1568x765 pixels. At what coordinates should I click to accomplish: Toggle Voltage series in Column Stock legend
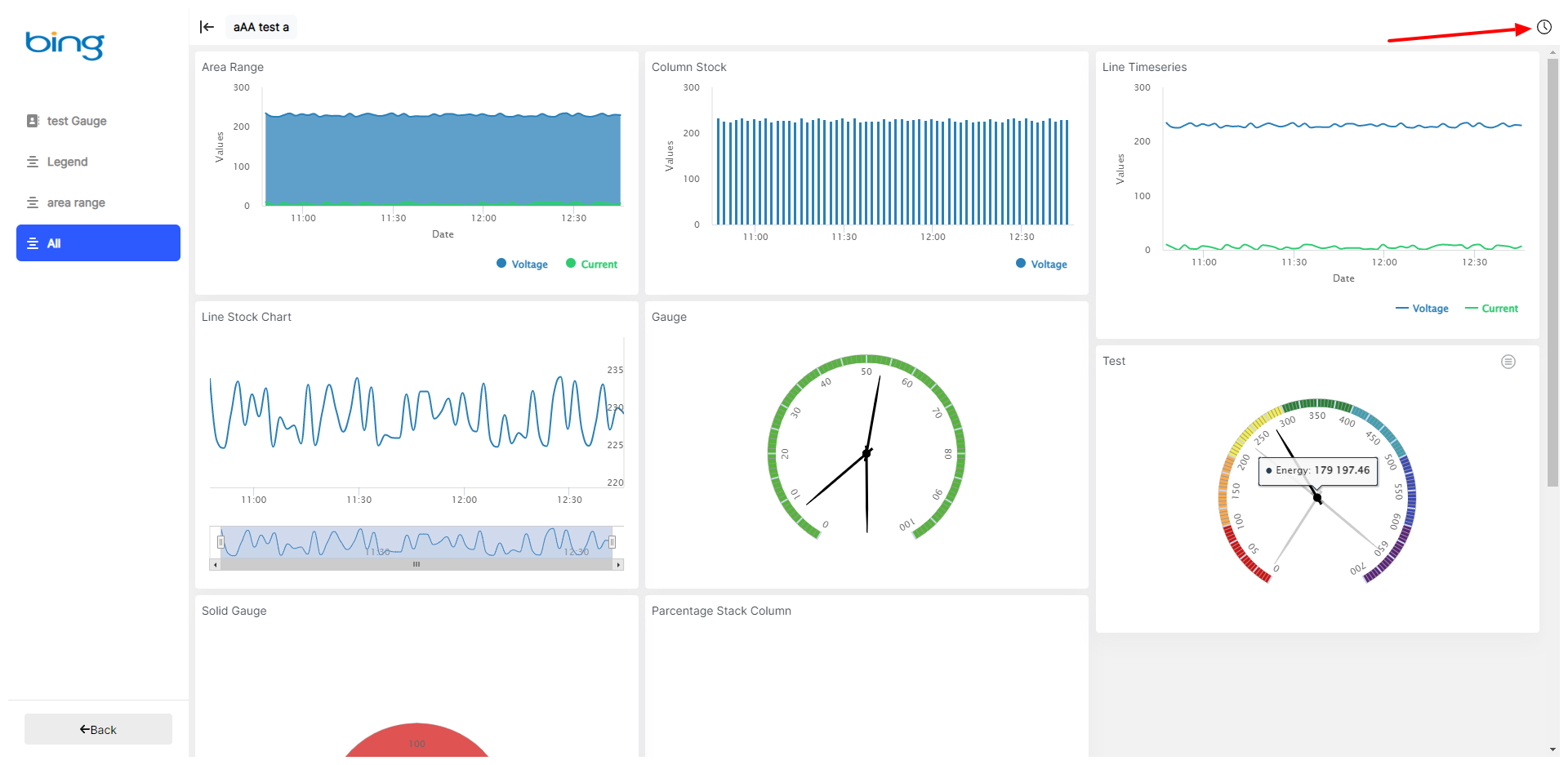[1042, 264]
